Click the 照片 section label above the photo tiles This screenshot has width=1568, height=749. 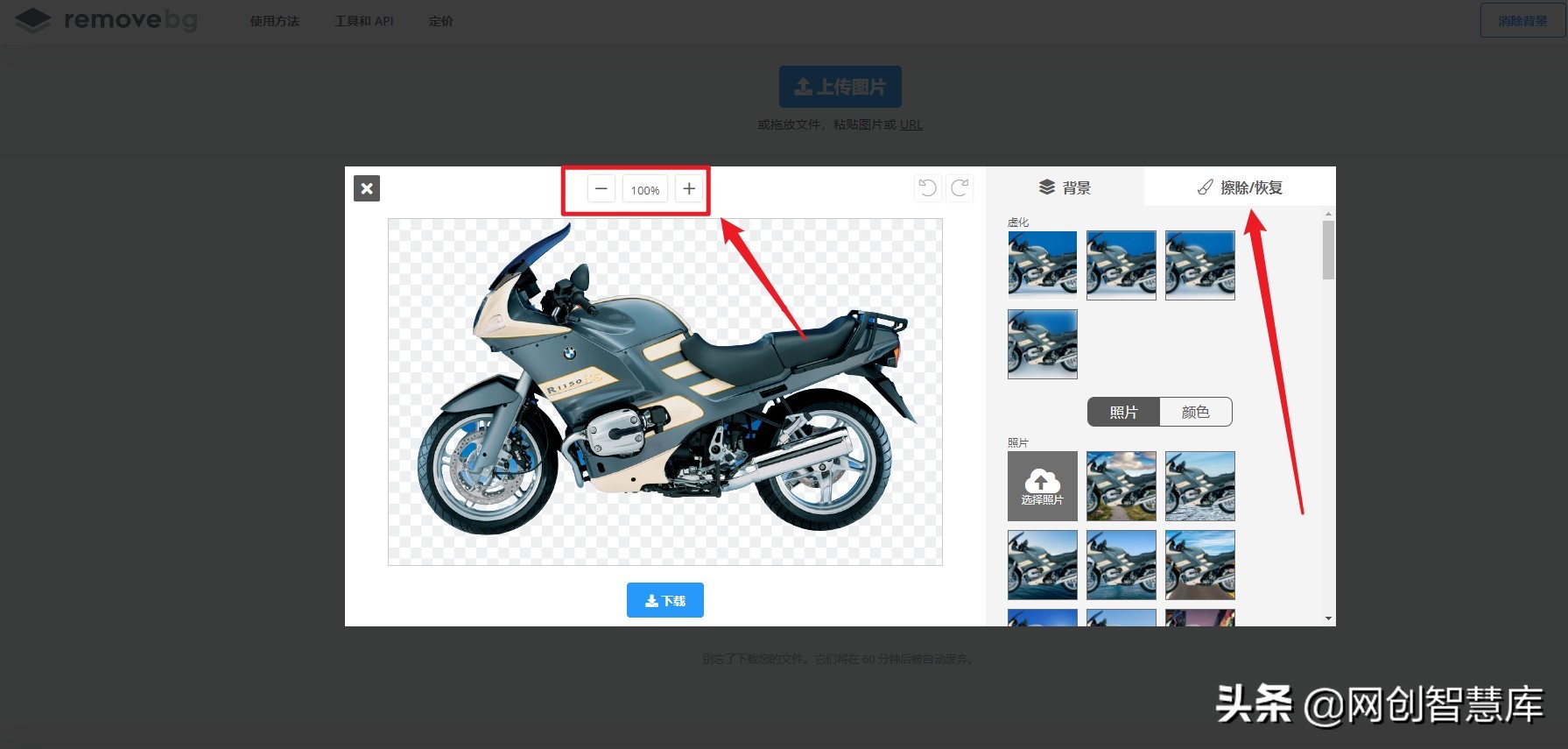click(1018, 443)
